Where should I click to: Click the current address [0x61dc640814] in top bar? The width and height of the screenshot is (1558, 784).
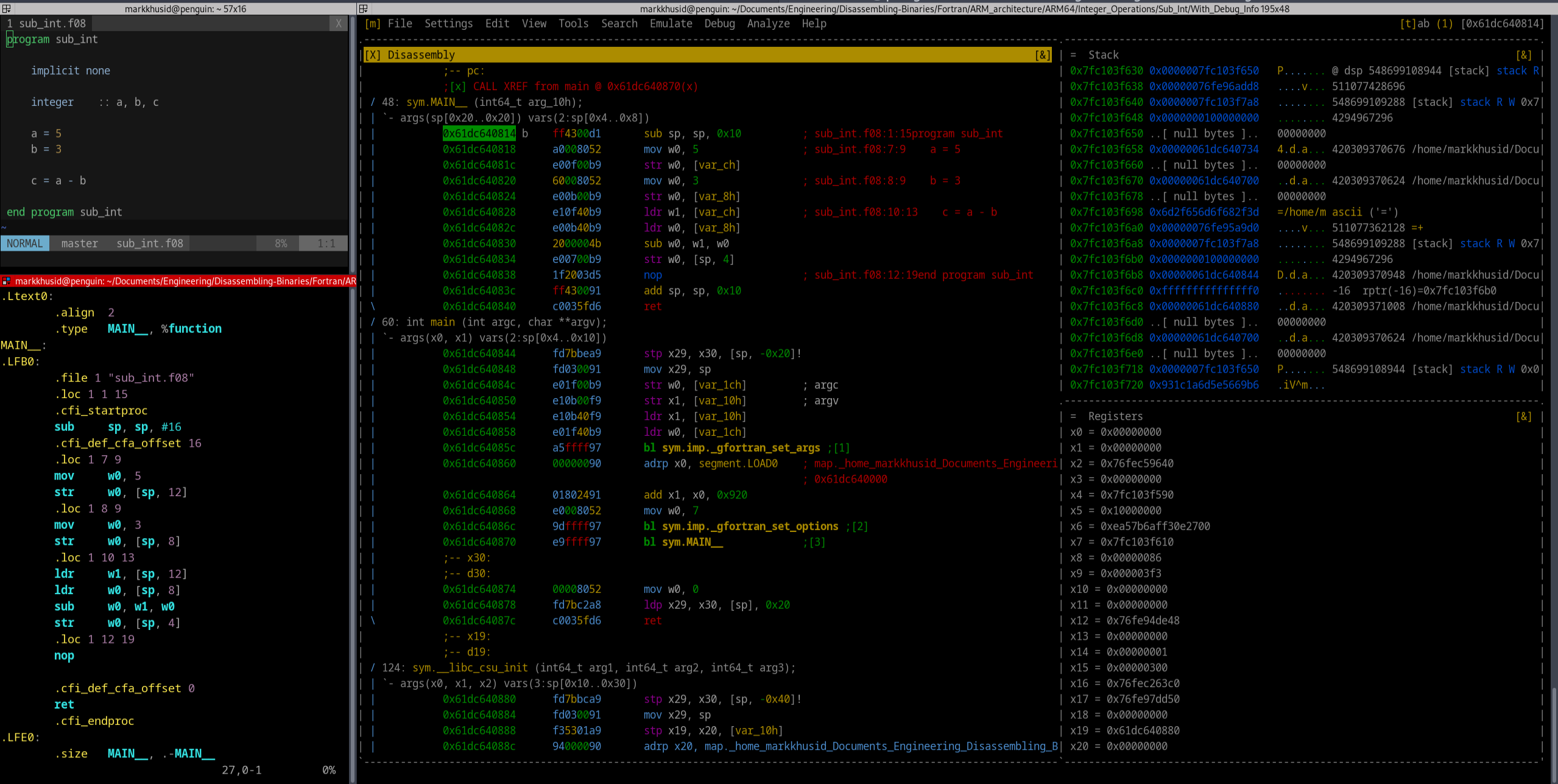tap(1502, 24)
